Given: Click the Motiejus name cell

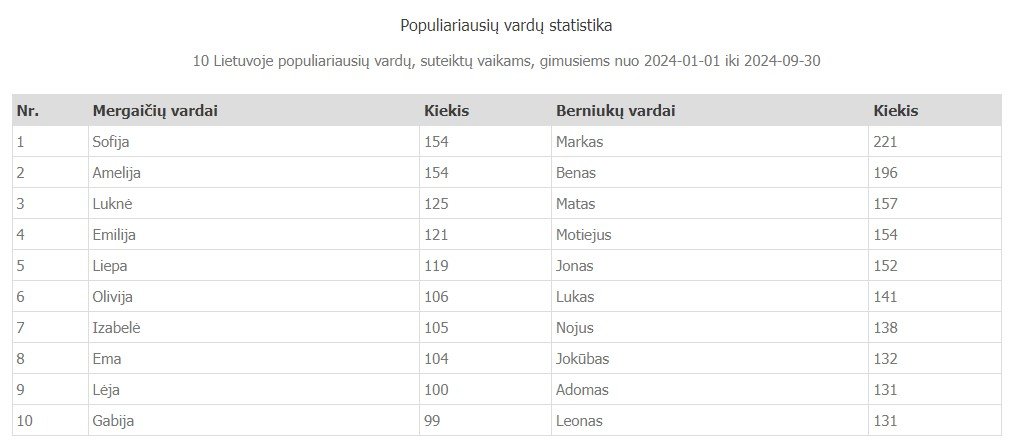Looking at the screenshot, I should point(710,235).
